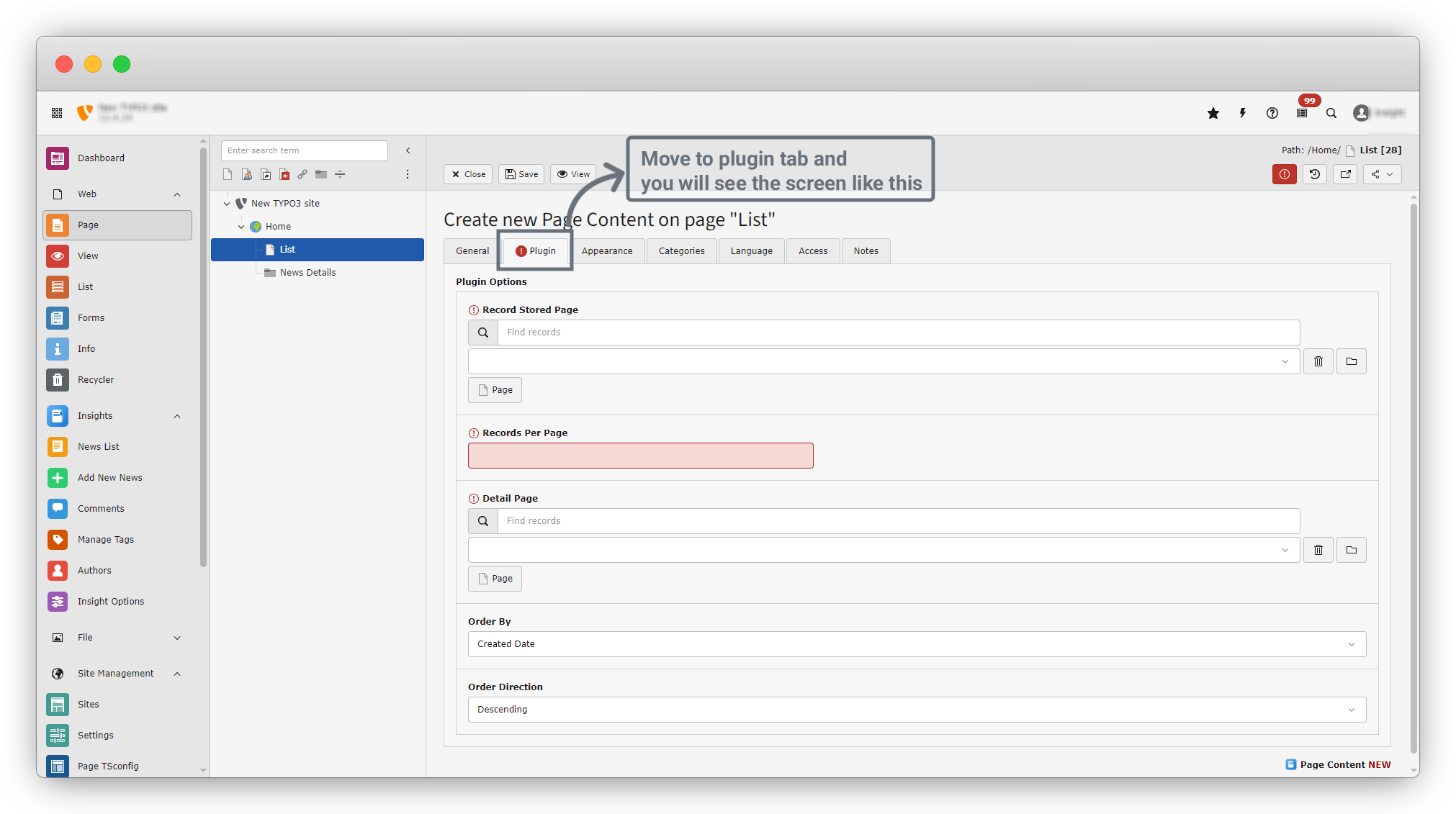Delete Record Stored Page selection via trash

(1318, 361)
